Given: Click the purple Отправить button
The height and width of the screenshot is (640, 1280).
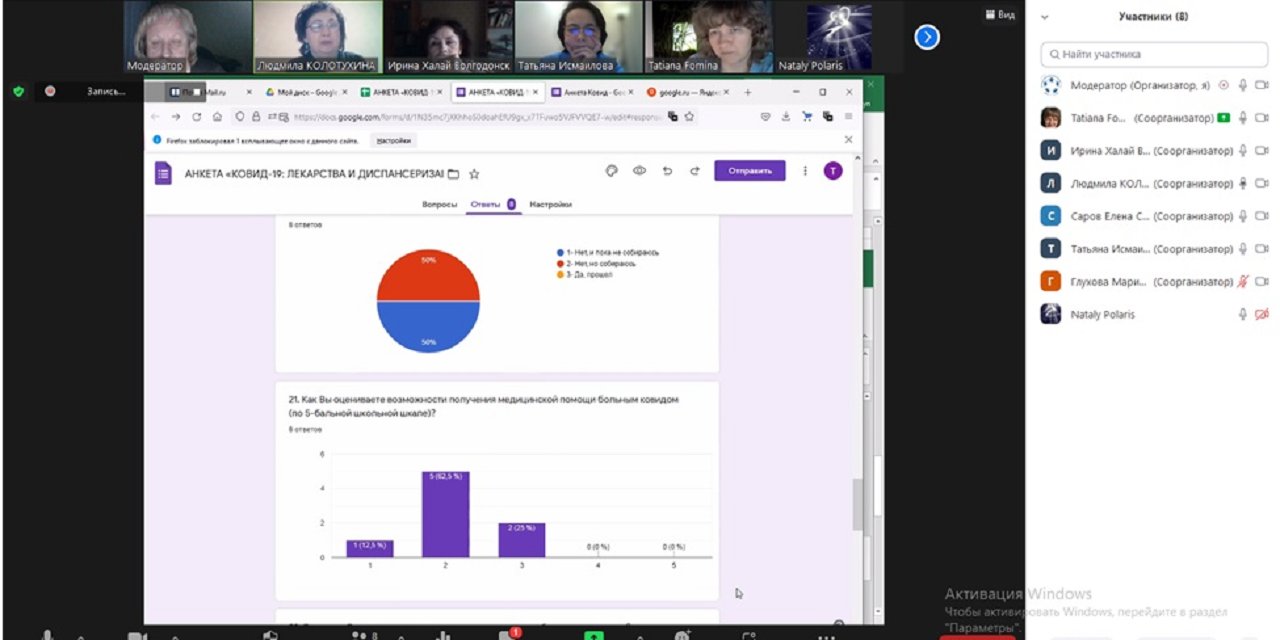Looking at the screenshot, I should tap(749, 171).
